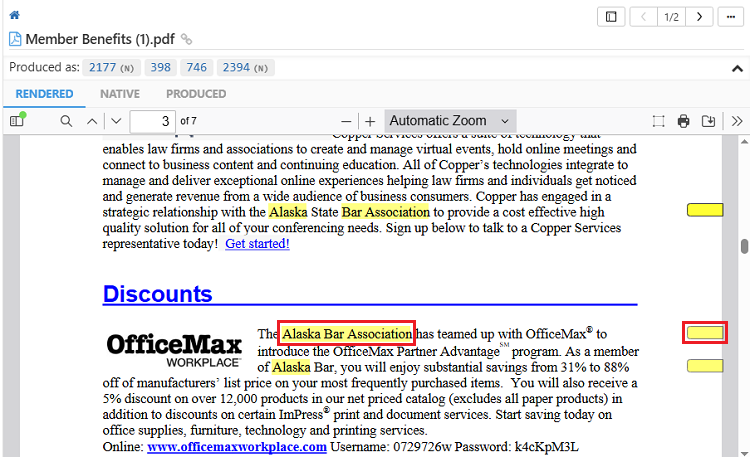Screen dimensions: 750x457
Task: Click highlighted Alaska Bar Association text
Action: pos(346,334)
